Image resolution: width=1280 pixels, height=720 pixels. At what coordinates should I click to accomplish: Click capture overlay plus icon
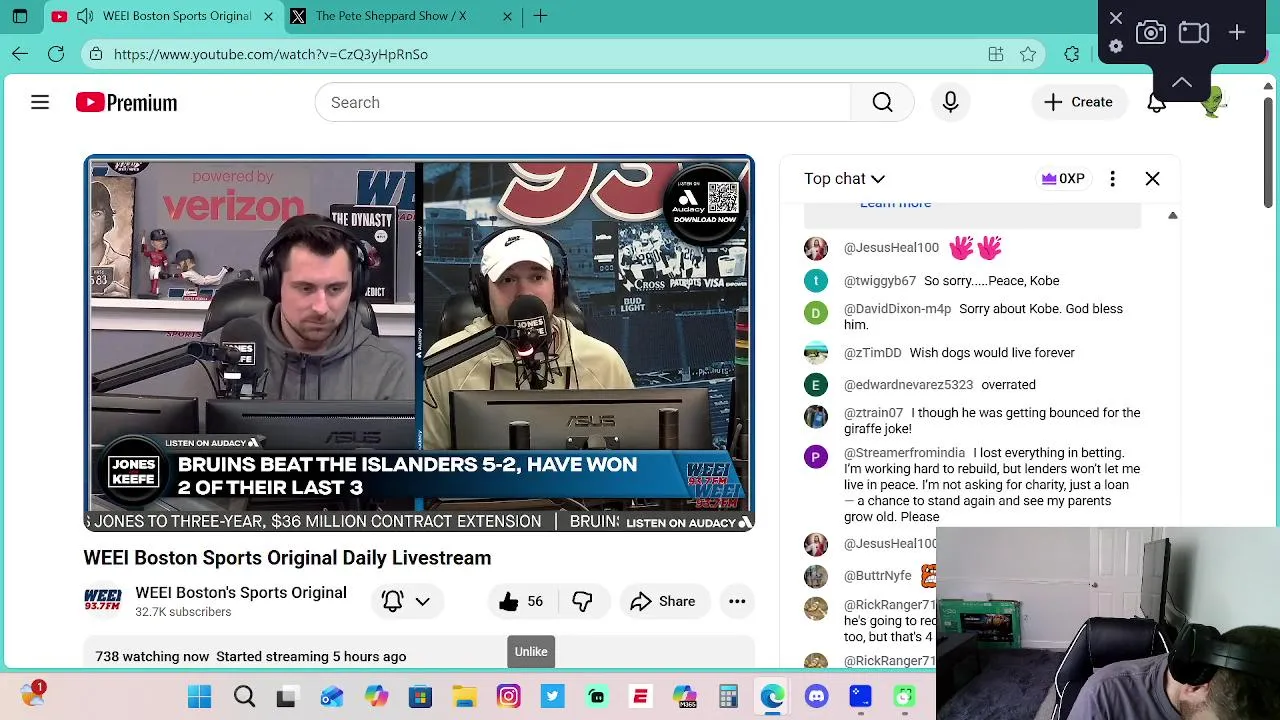(x=1237, y=32)
